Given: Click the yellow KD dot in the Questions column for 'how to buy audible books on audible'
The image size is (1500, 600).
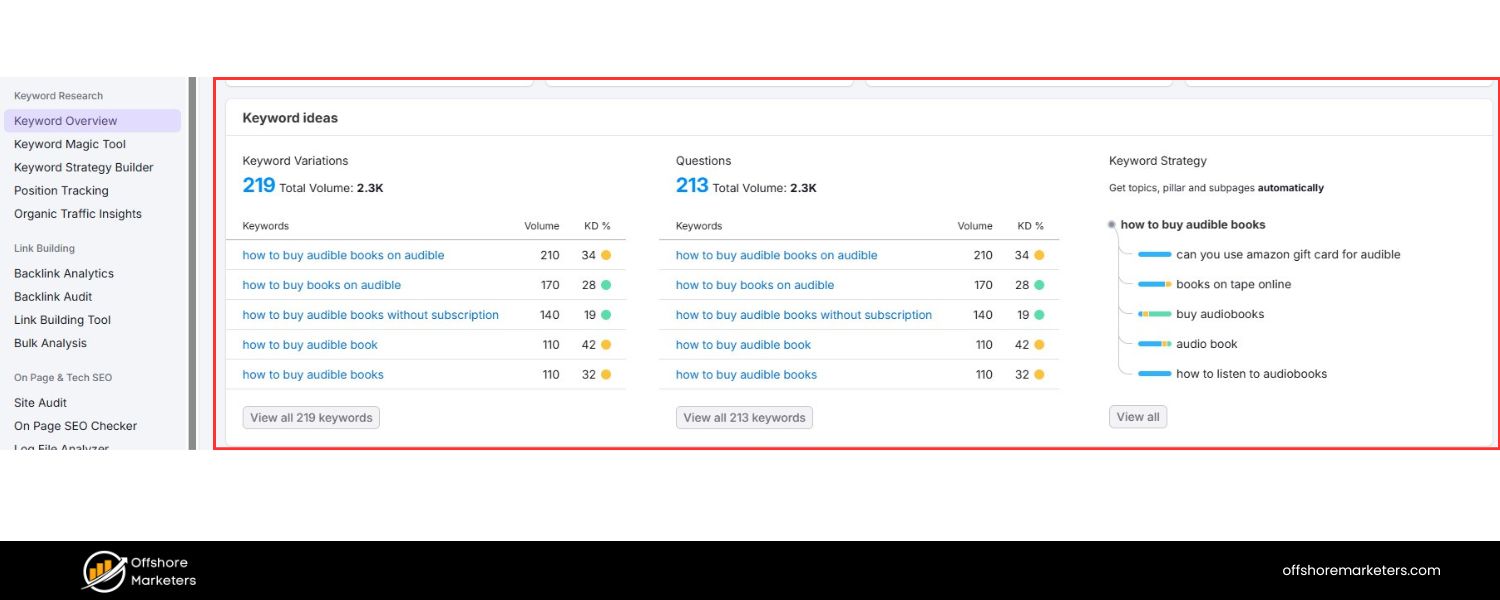Looking at the screenshot, I should point(1041,255).
